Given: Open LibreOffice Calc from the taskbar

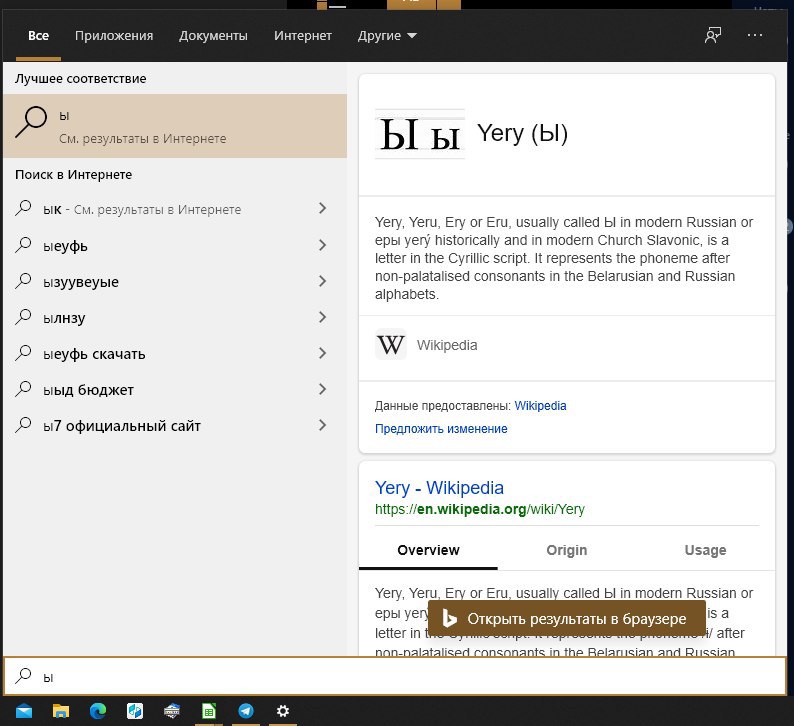Looking at the screenshot, I should 209,711.
